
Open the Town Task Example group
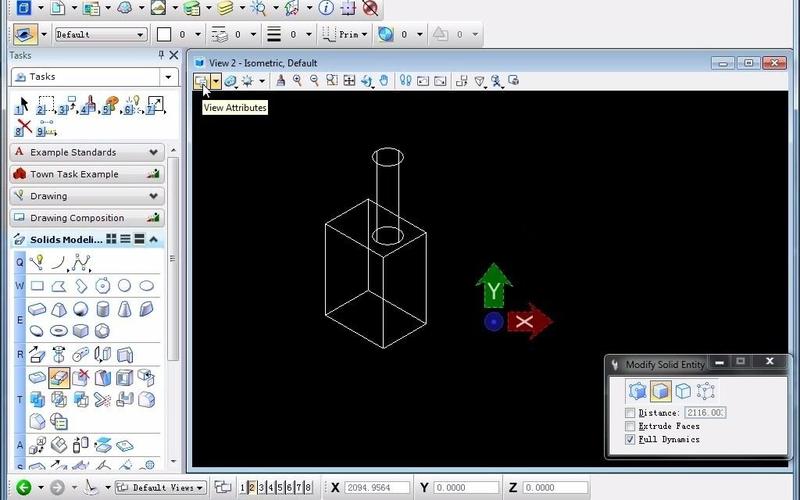[87, 174]
